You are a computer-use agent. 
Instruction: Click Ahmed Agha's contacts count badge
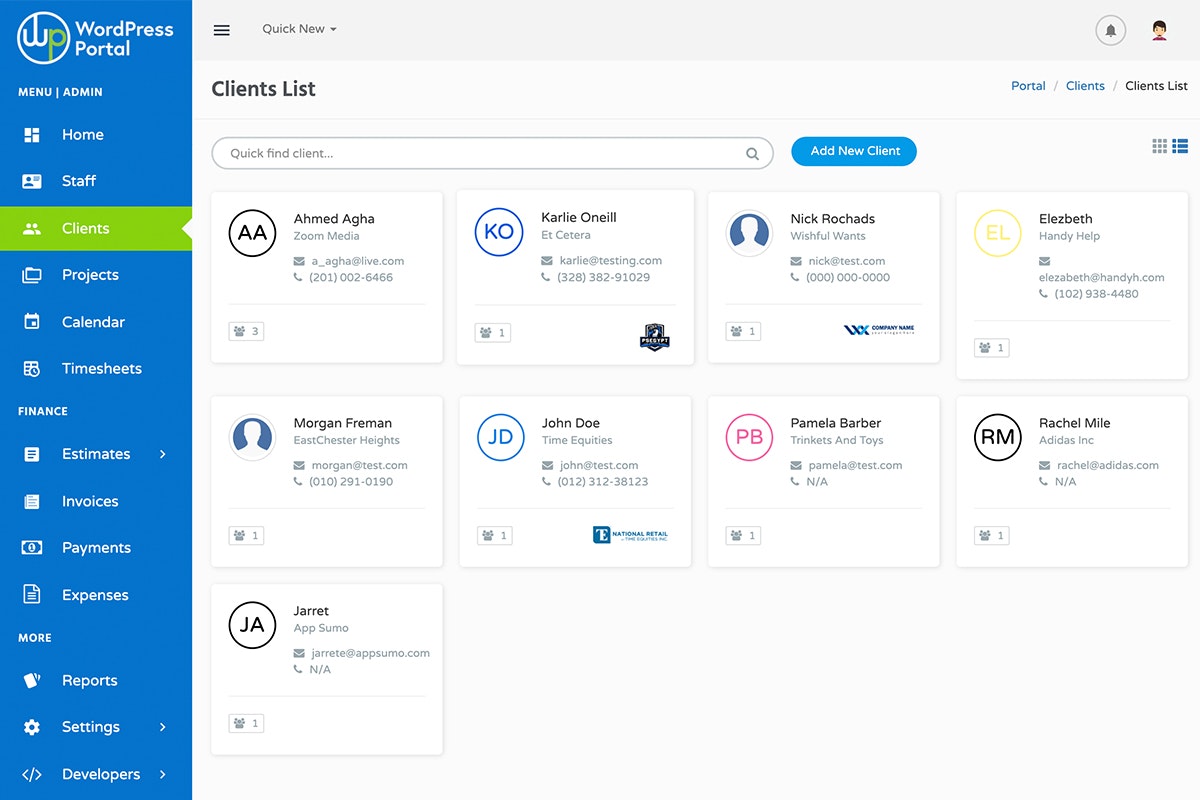246,331
